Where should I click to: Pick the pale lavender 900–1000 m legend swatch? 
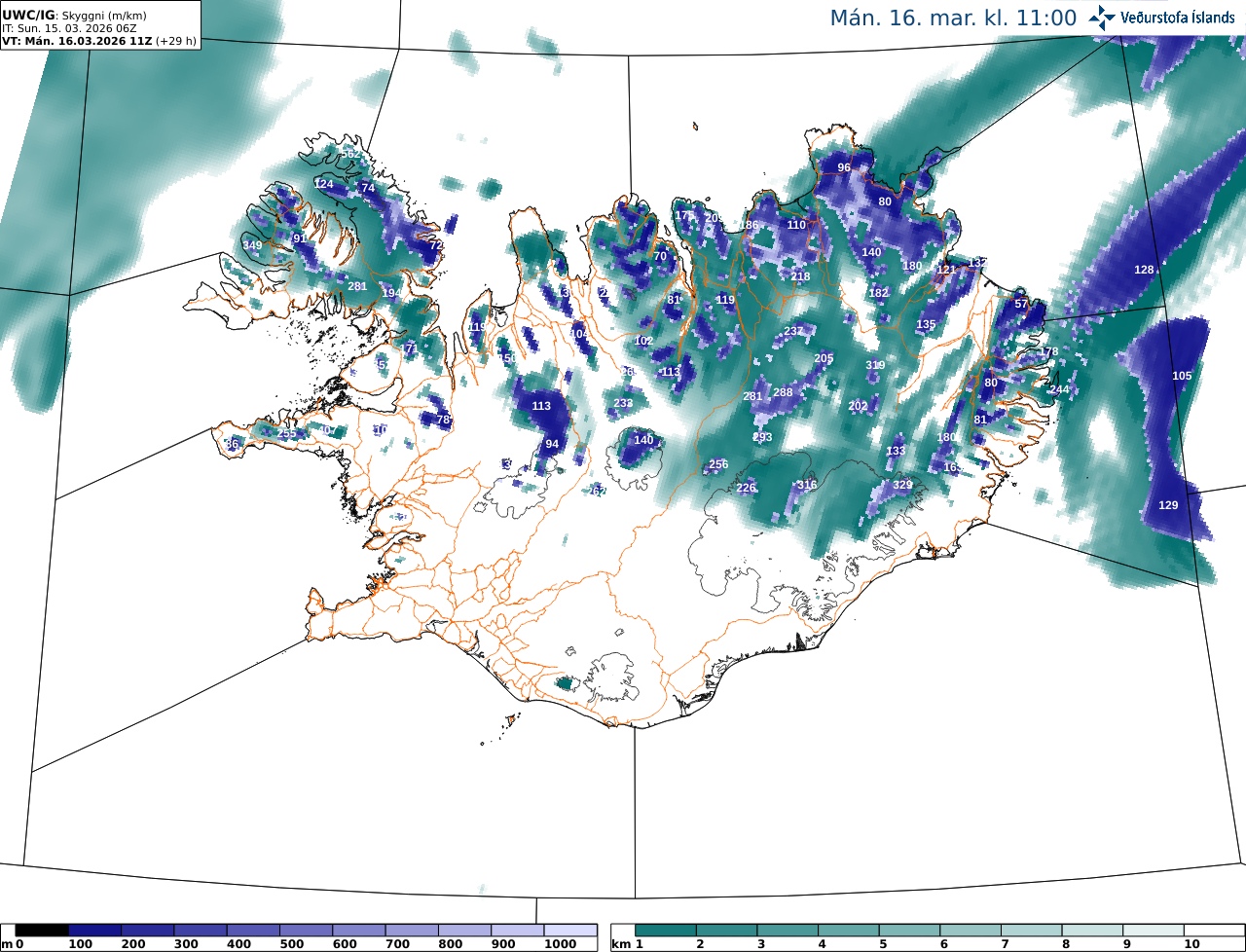(x=517, y=931)
